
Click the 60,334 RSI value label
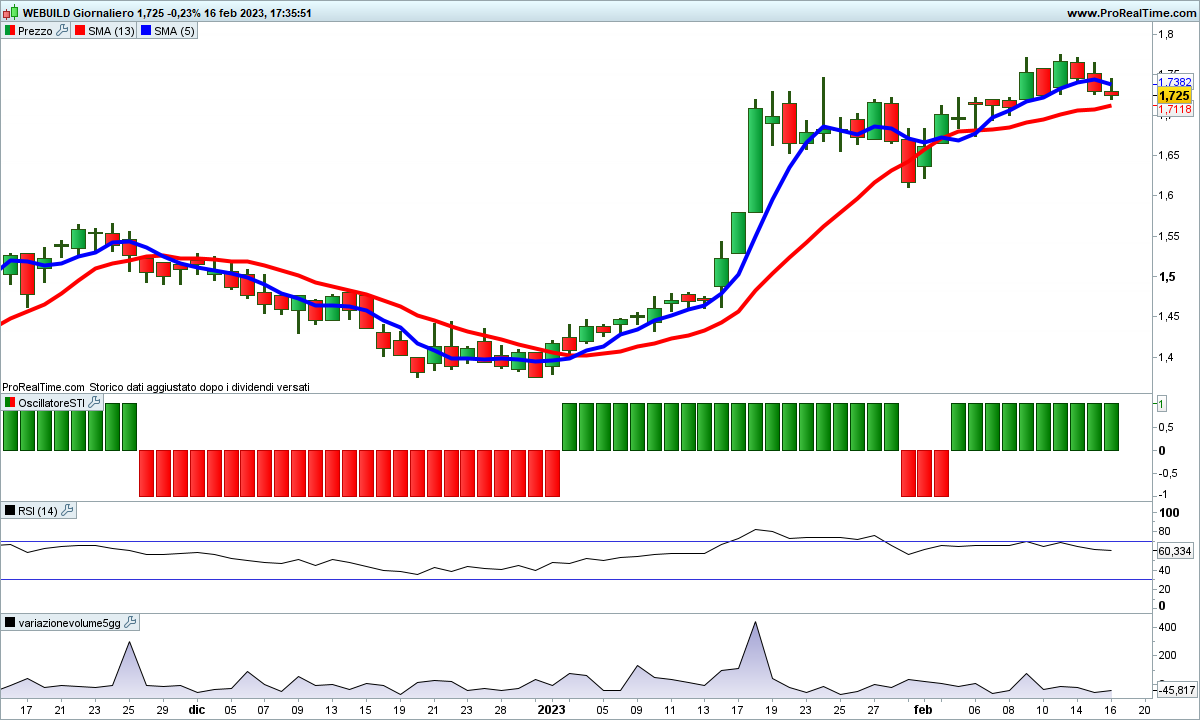coord(1175,551)
